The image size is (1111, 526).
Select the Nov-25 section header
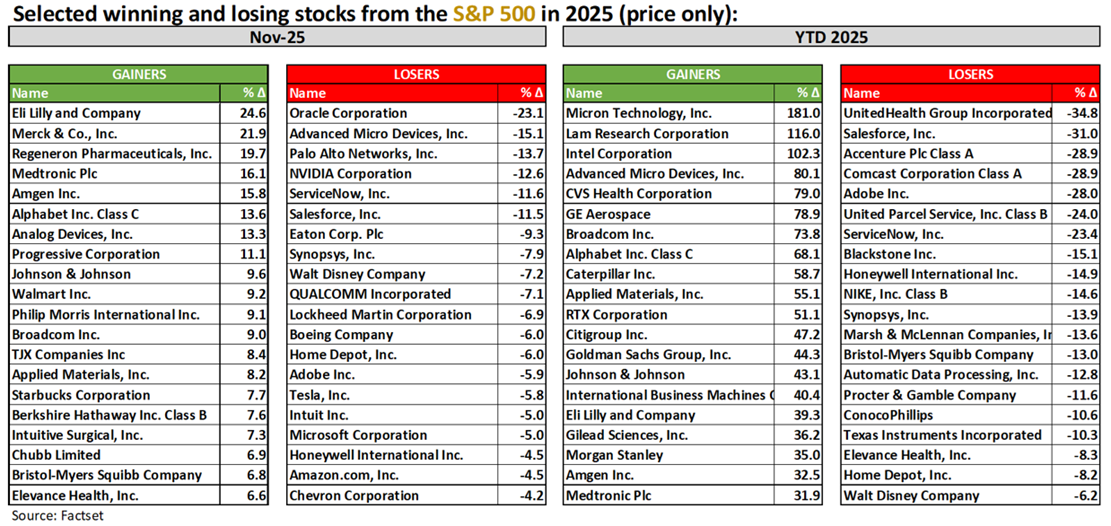coord(277,37)
